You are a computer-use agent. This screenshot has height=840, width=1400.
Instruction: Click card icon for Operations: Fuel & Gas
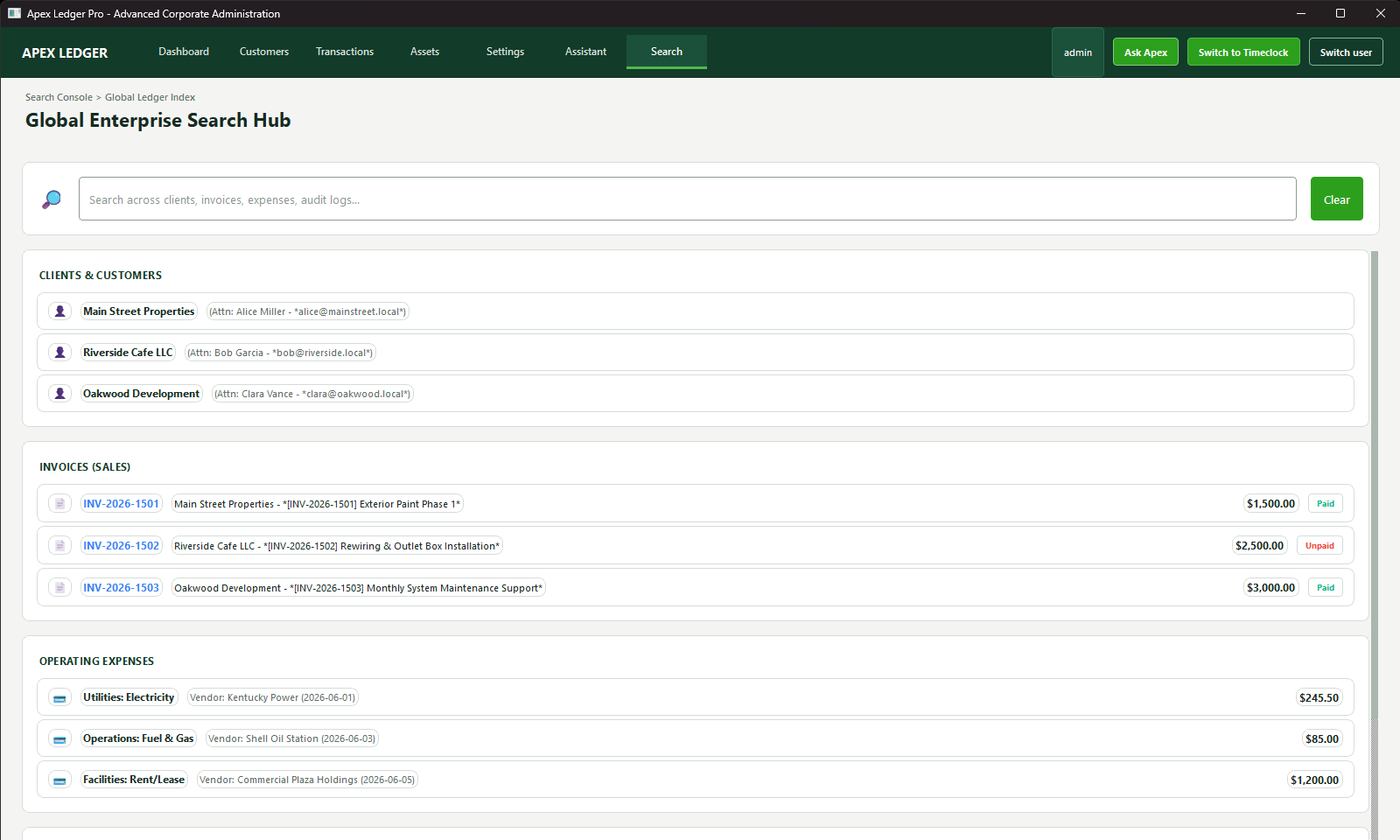click(x=59, y=739)
